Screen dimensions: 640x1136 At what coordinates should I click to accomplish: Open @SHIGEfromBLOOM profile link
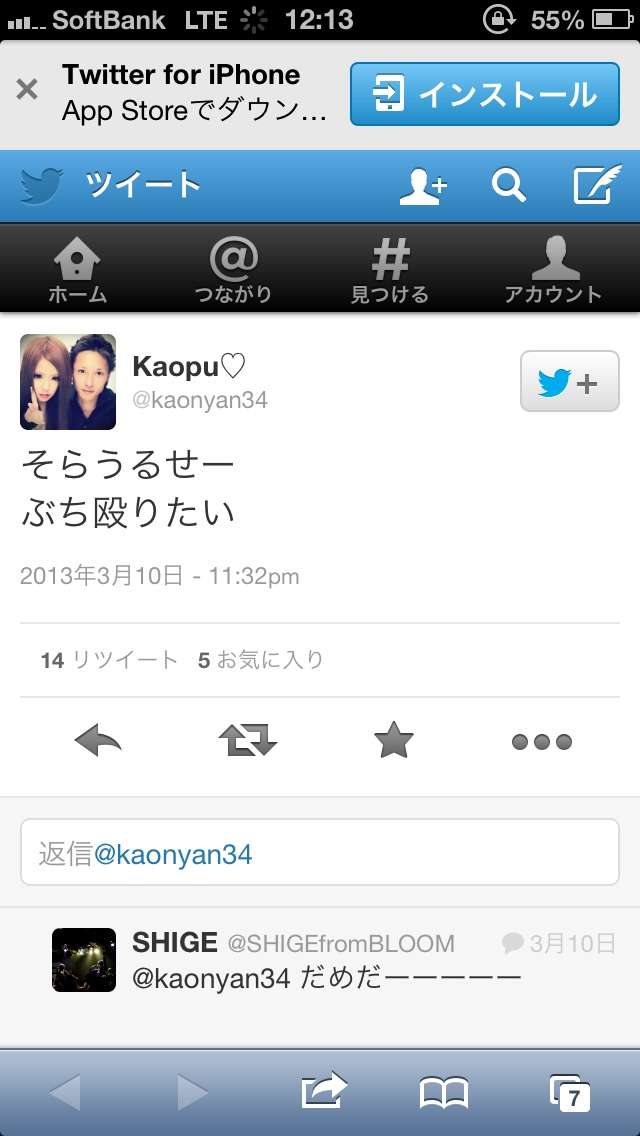tap(341, 943)
